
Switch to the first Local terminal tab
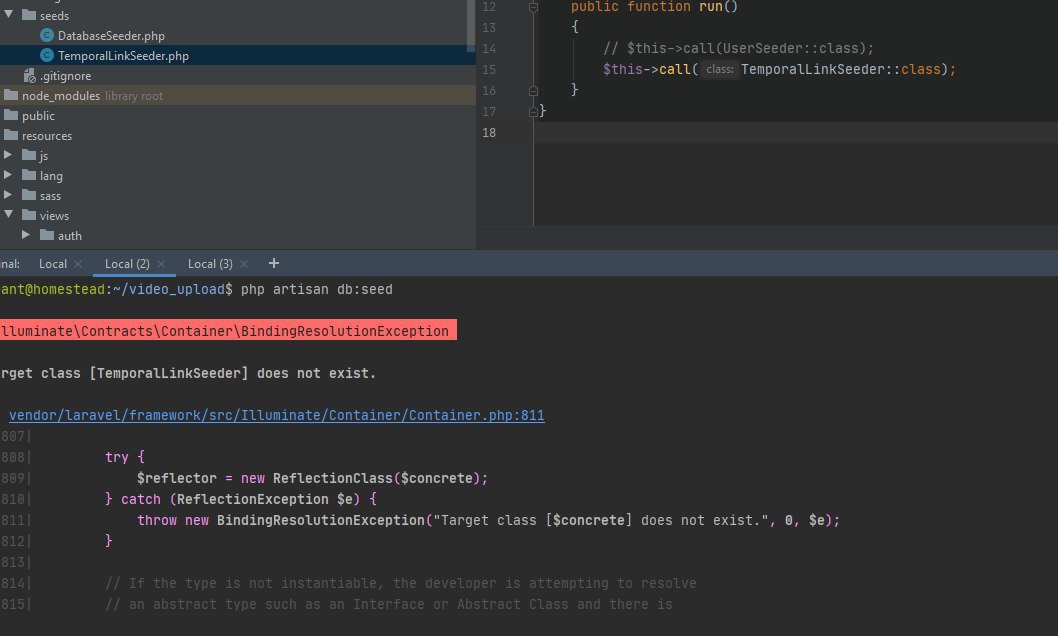[52, 264]
